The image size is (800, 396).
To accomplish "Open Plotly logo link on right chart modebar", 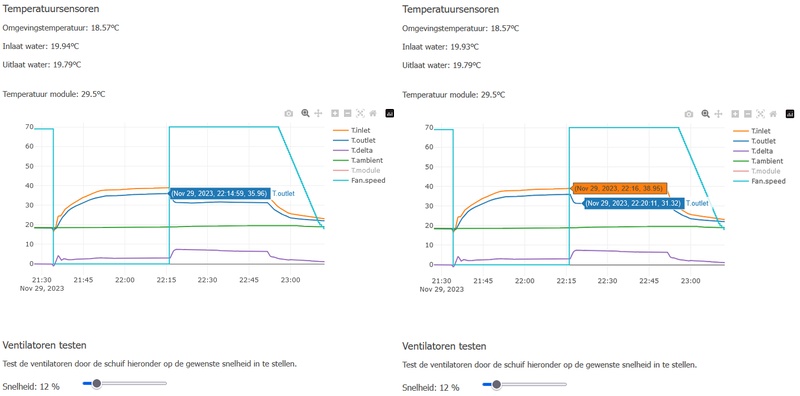I will (790, 114).
